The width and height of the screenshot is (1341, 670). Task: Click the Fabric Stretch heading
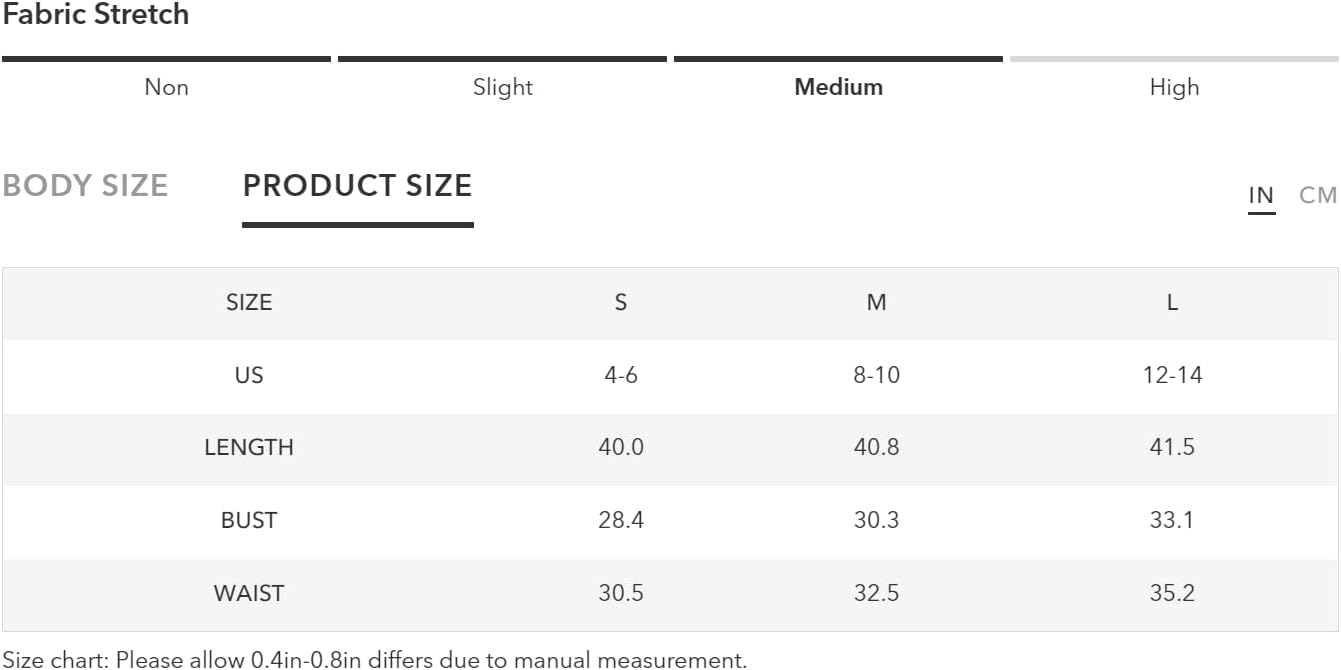(x=96, y=15)
